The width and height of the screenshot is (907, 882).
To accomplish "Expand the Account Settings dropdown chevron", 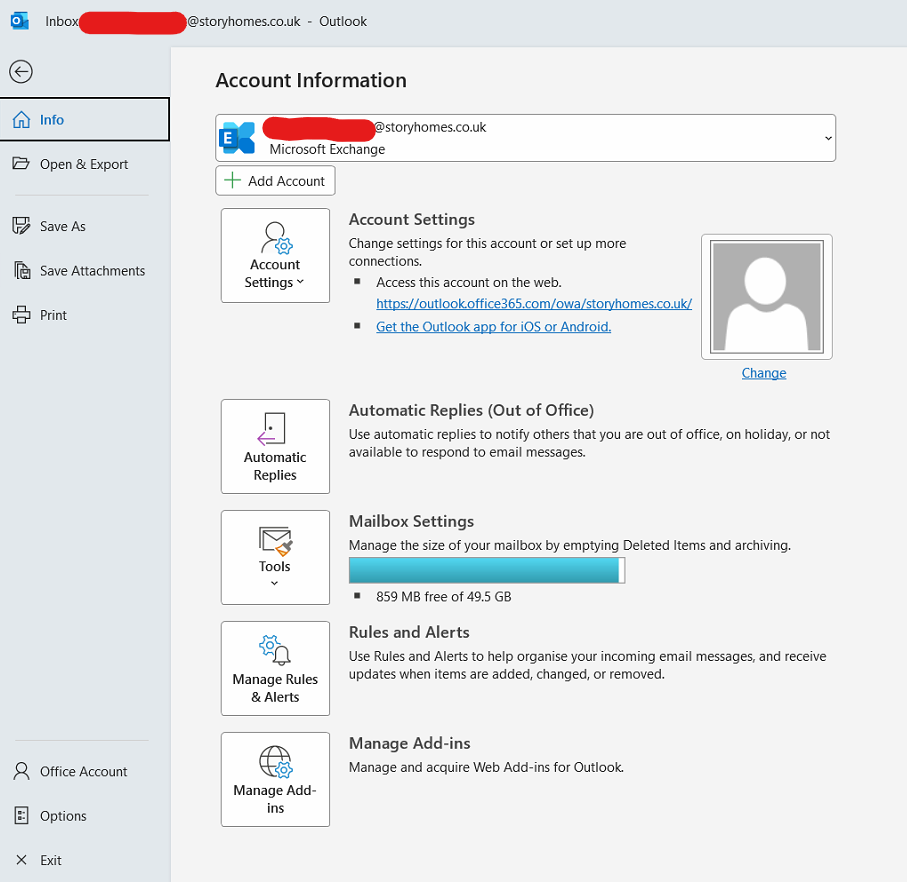I will (300, 282).
